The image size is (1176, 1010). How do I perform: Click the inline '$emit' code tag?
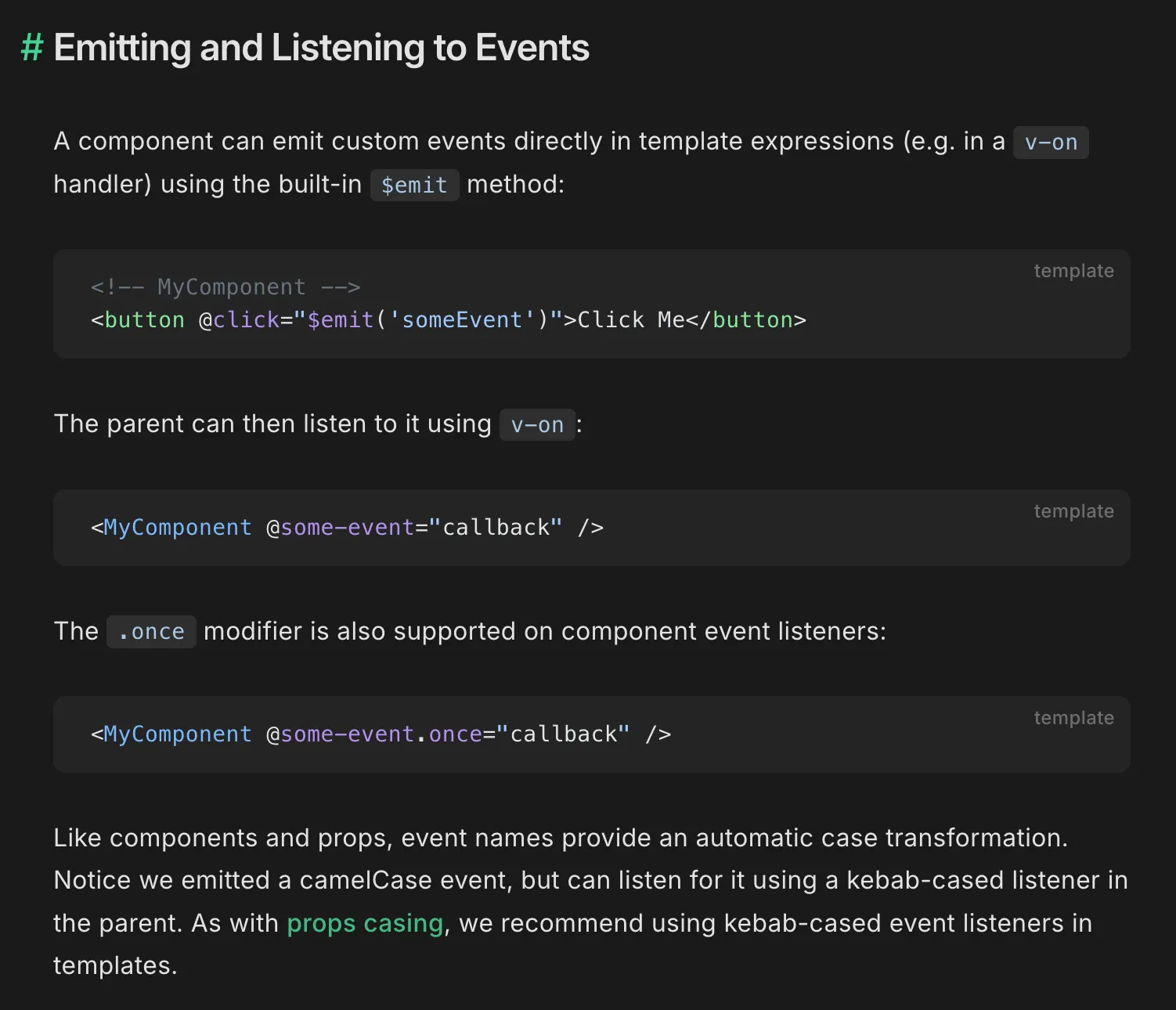click(x=414, y=185)
